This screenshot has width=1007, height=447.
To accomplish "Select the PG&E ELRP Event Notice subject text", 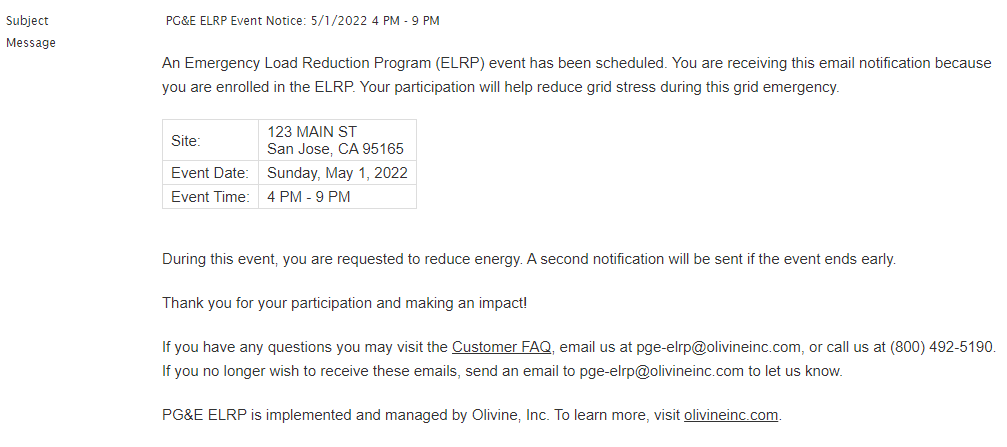I will [x=302, y=21].
